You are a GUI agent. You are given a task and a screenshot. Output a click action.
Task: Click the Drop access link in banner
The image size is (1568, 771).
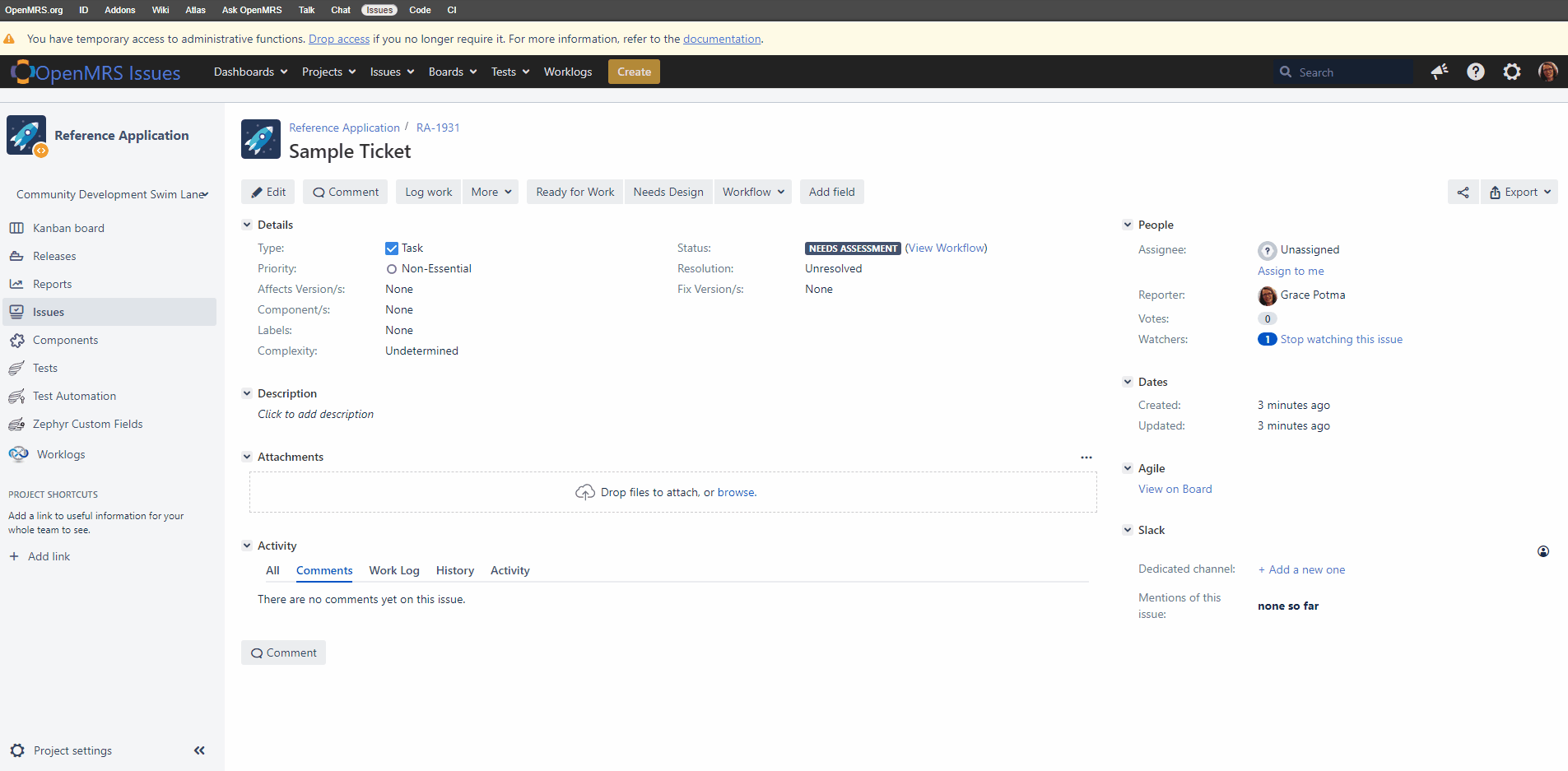[339, 39]
